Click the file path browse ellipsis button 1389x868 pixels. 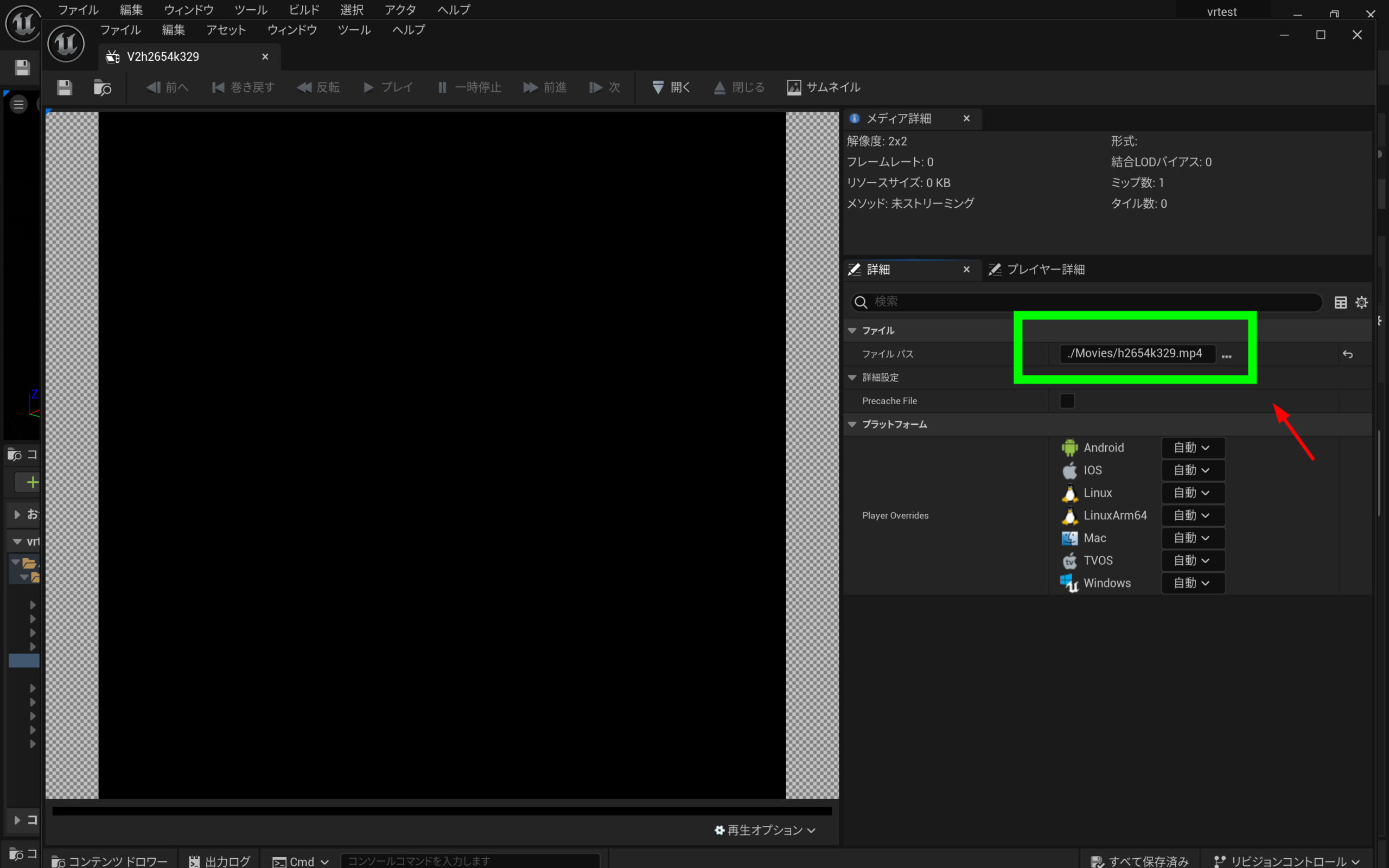[x=1227, y=355]
